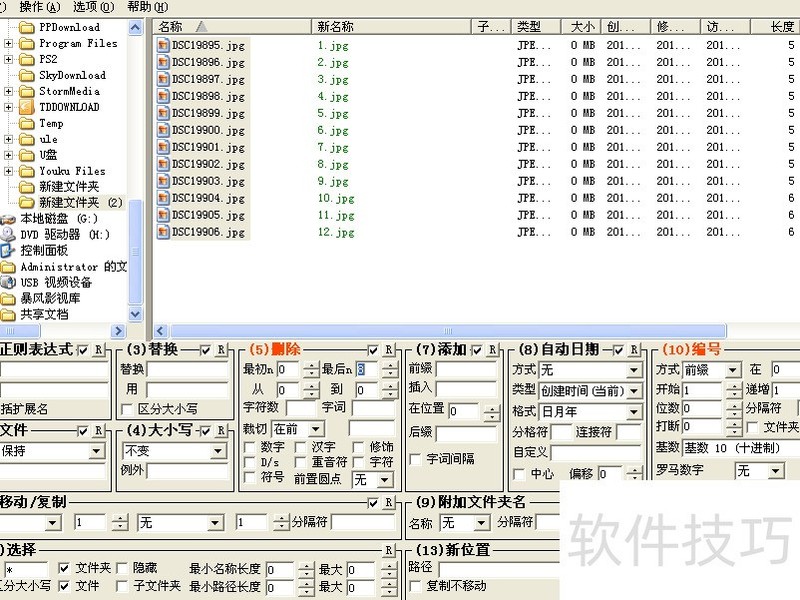Open the 选项(O) menu
Screen dimensions: 800x600
point(93,7)
